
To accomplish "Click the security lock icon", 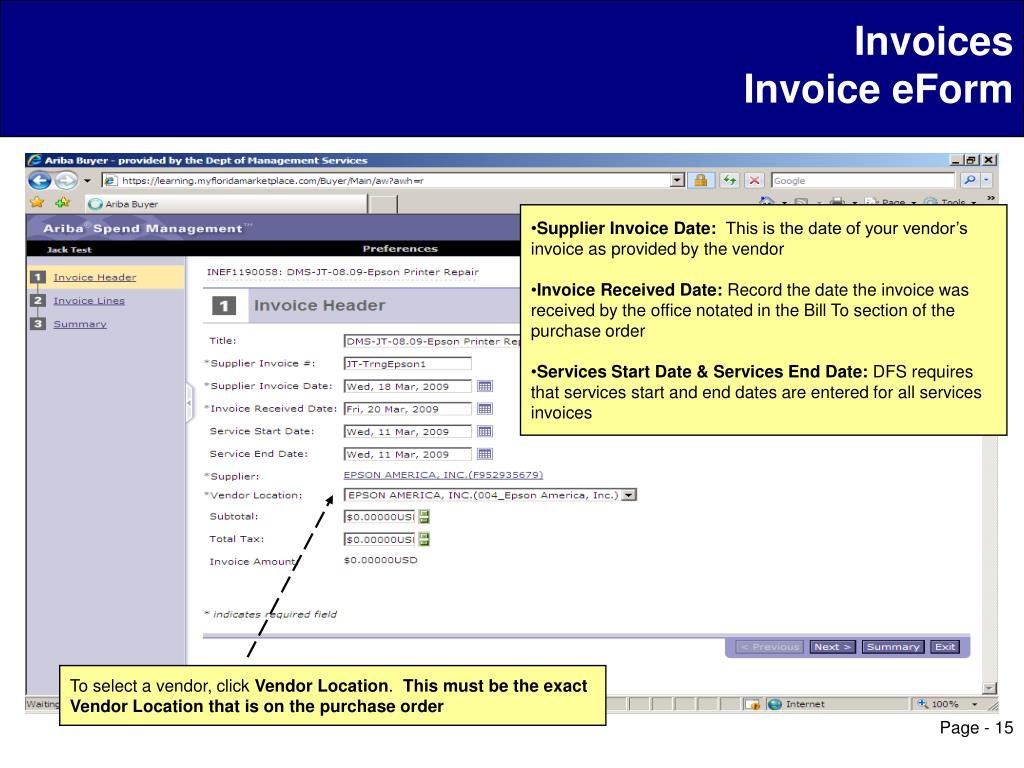I will pyautogui.click(x=701, y=180).
